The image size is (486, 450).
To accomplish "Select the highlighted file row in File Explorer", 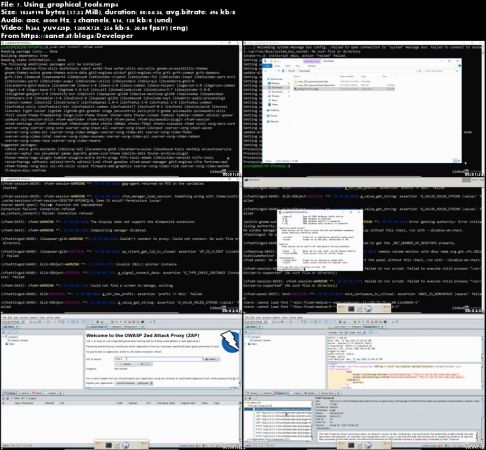I will point(344,89).
